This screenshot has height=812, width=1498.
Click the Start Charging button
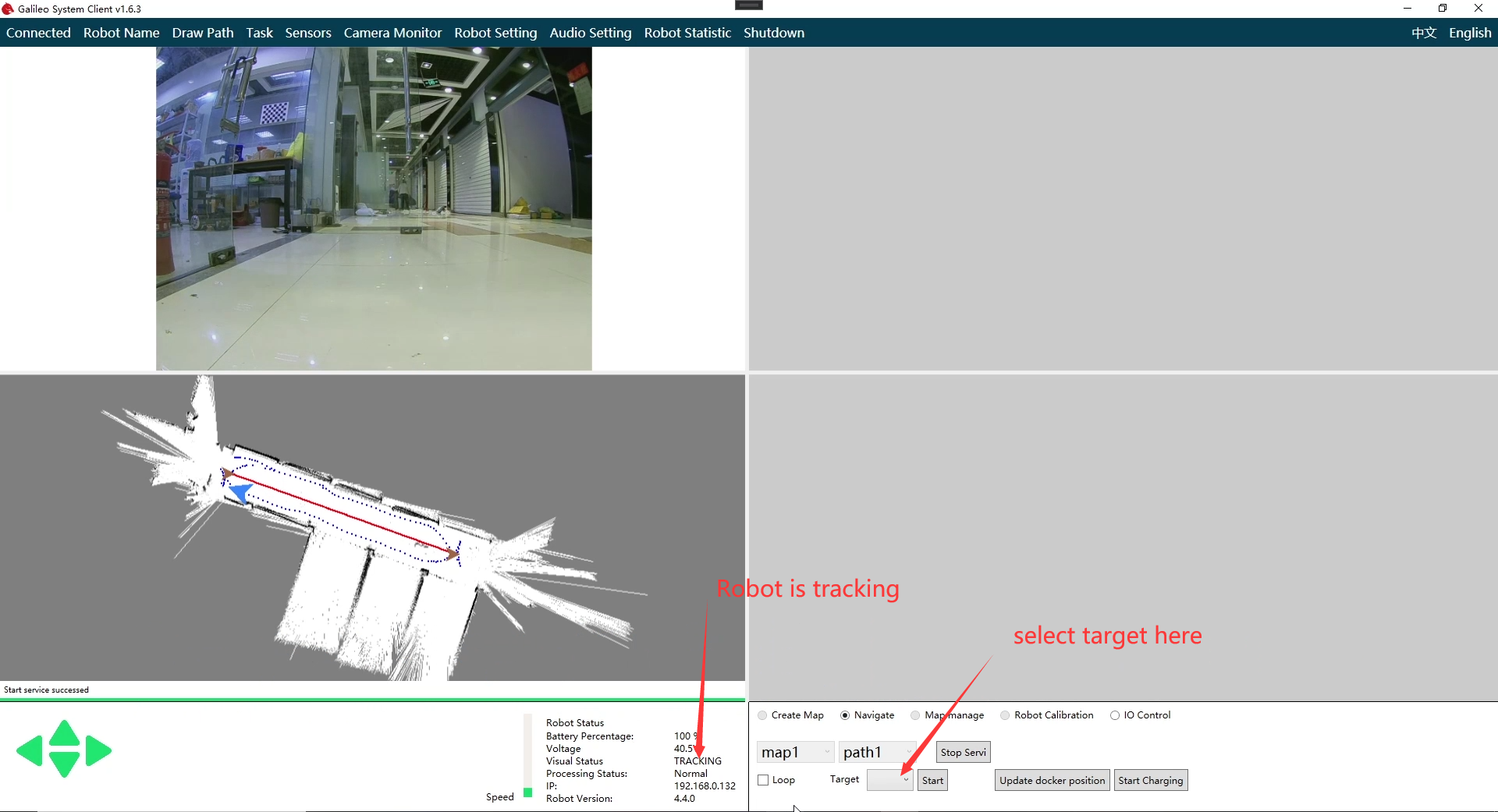point(1150,780)
